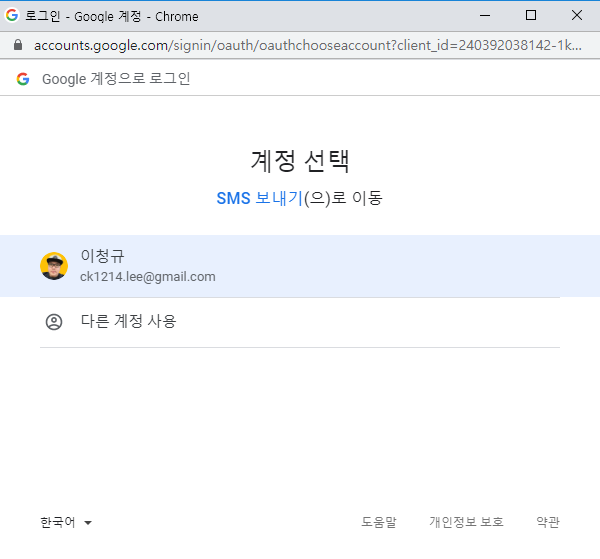The image size is (600, 559).
Task: Click the Google 계정으로 로그인 header text
Action: 116,79
